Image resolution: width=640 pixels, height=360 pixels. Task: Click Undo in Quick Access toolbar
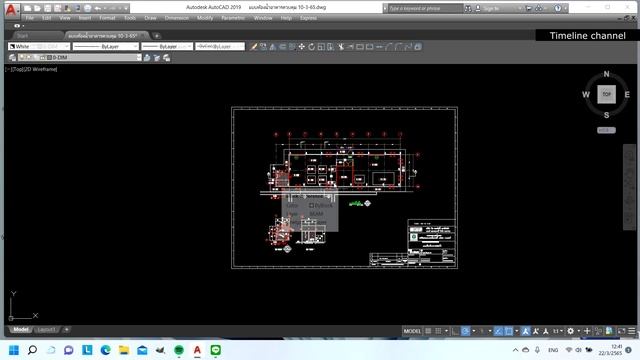click(98, 8)
